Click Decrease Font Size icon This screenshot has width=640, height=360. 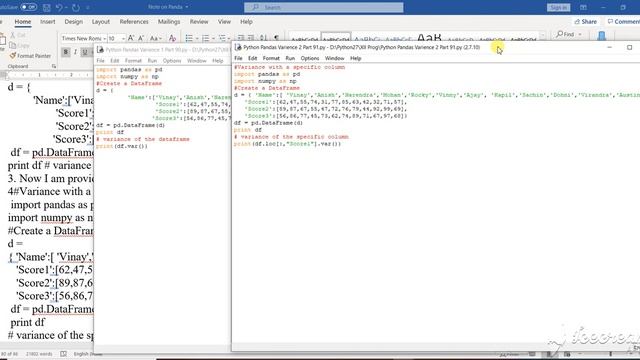click(141, 38)
